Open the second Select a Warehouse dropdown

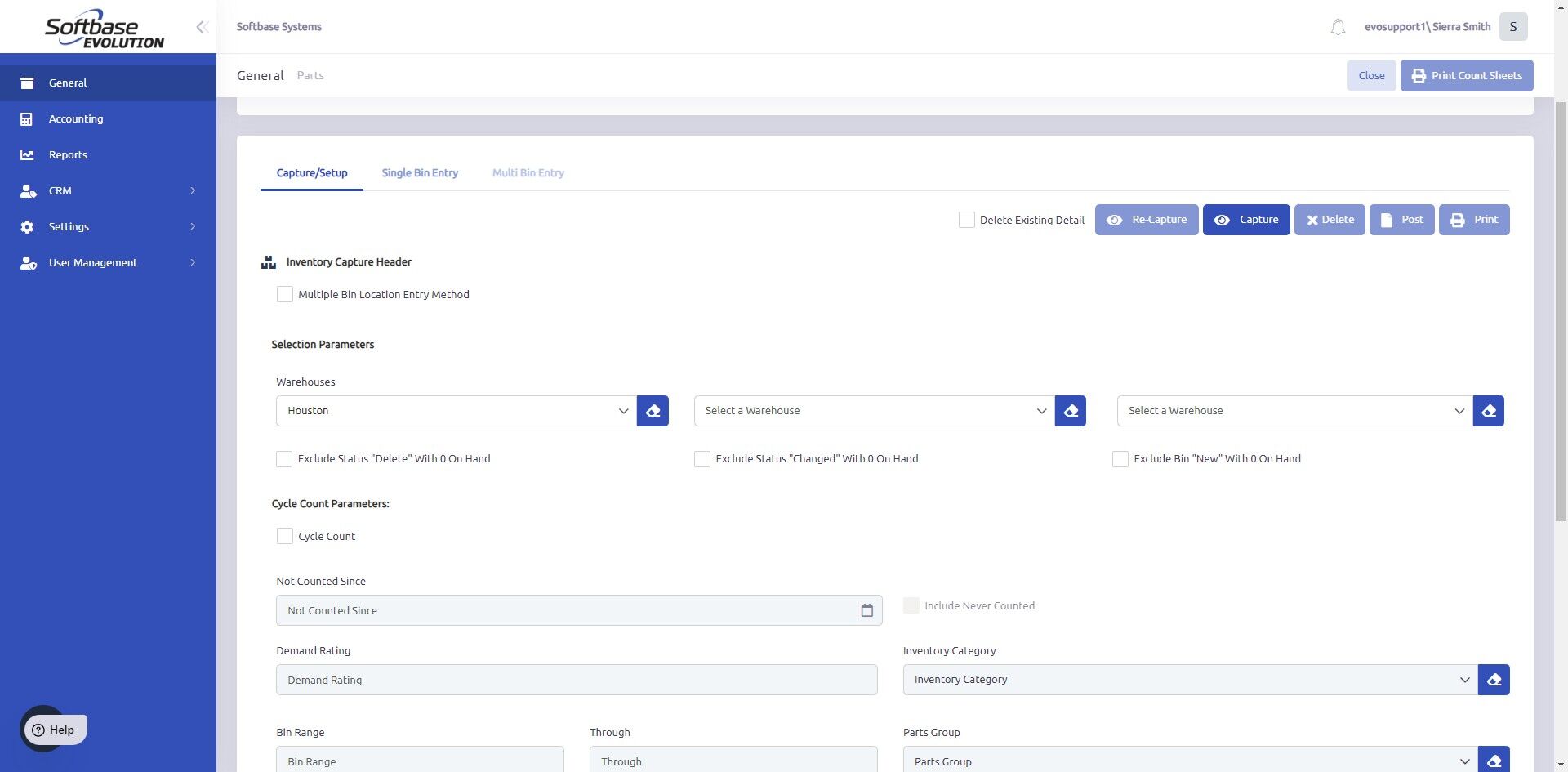(875, 411)
